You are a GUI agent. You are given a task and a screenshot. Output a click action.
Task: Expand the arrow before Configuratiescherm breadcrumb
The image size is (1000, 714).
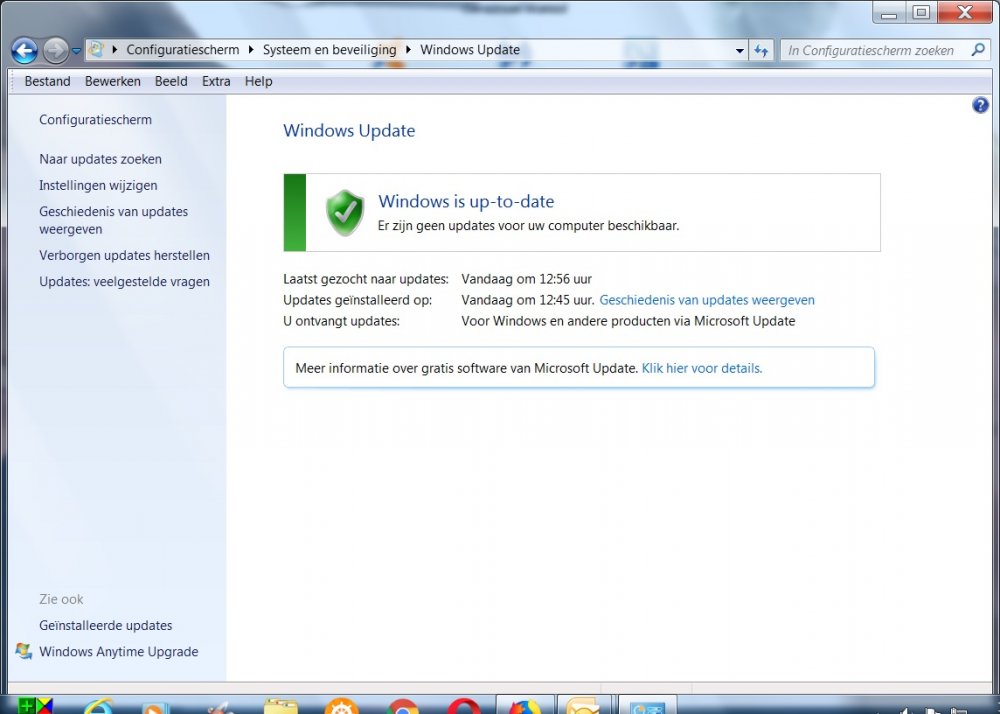[115, 49]
